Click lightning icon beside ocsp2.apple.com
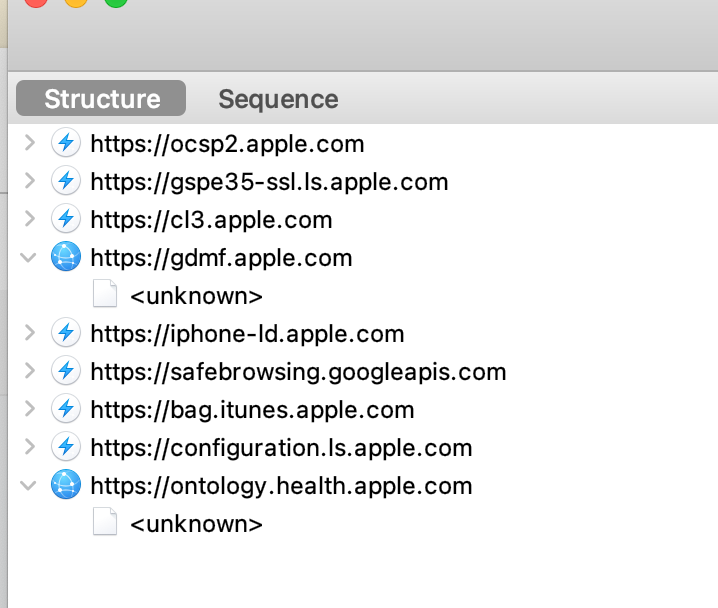 pyautogui.click(x=66, y=143)
